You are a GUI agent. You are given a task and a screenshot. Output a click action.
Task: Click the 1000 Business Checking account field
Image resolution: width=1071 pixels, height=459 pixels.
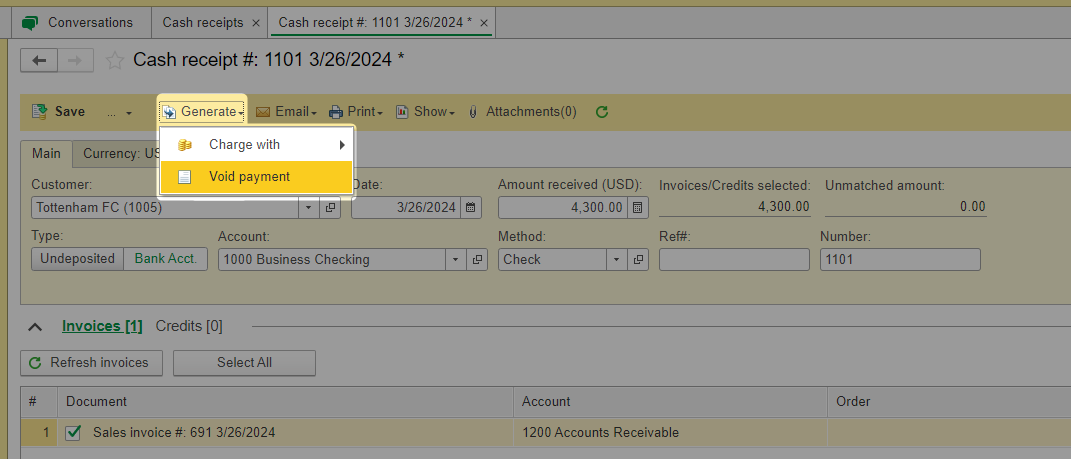(333, 260)
